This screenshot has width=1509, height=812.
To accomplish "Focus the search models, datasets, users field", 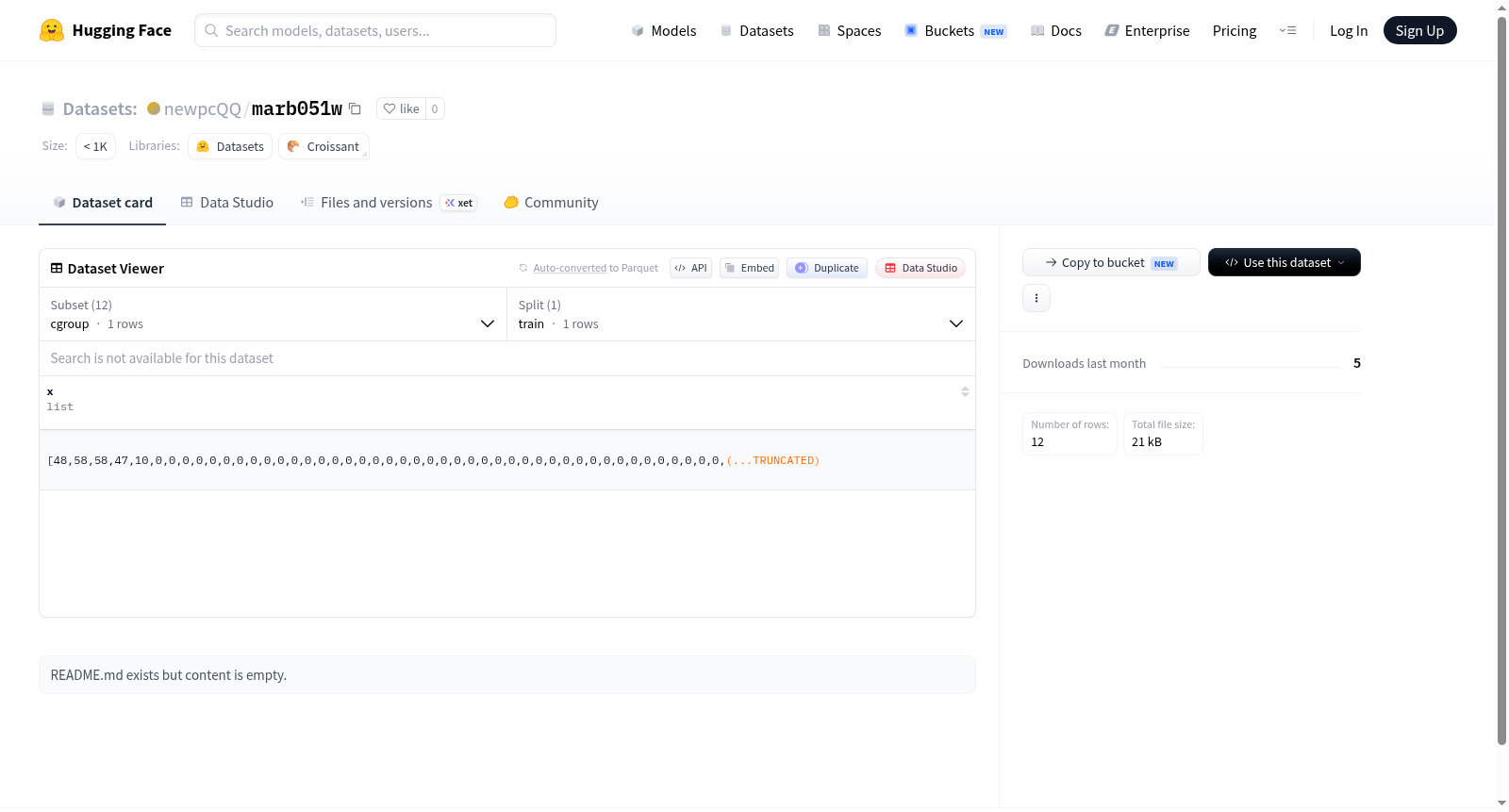I will pyautogui.click(x=375, y=30).
